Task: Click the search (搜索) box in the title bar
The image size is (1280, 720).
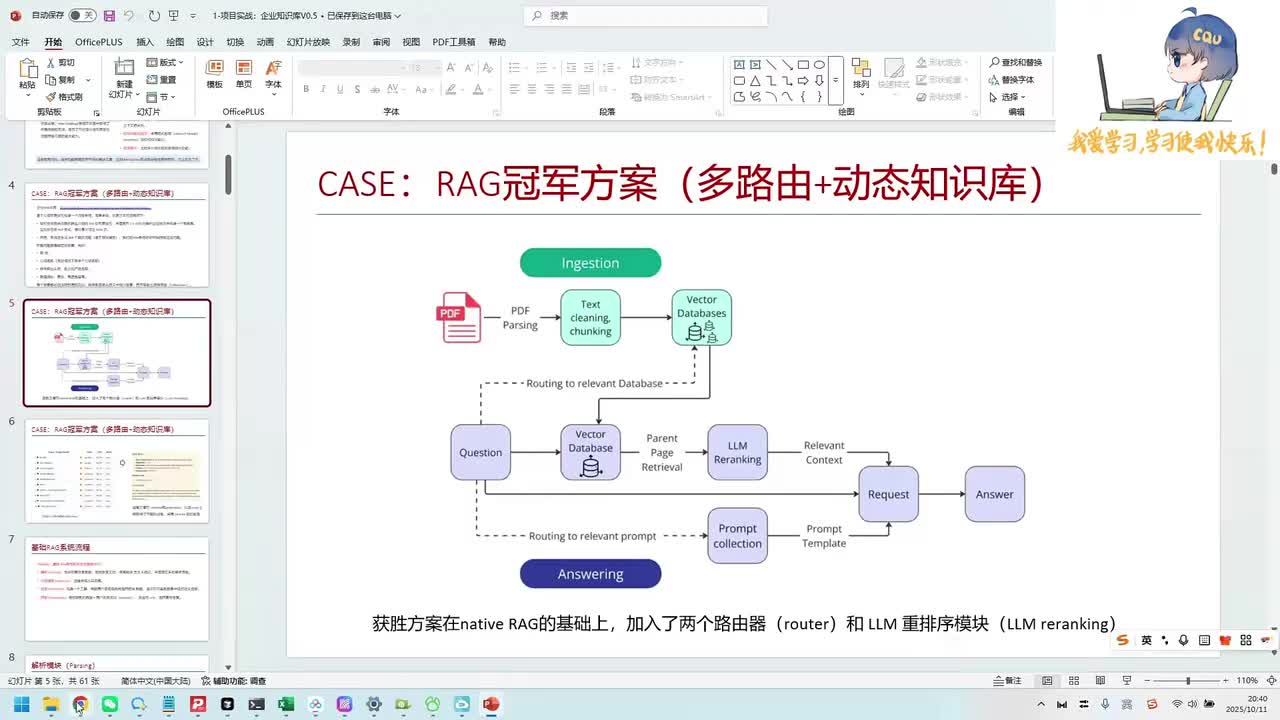Action: tap(646, 16)
